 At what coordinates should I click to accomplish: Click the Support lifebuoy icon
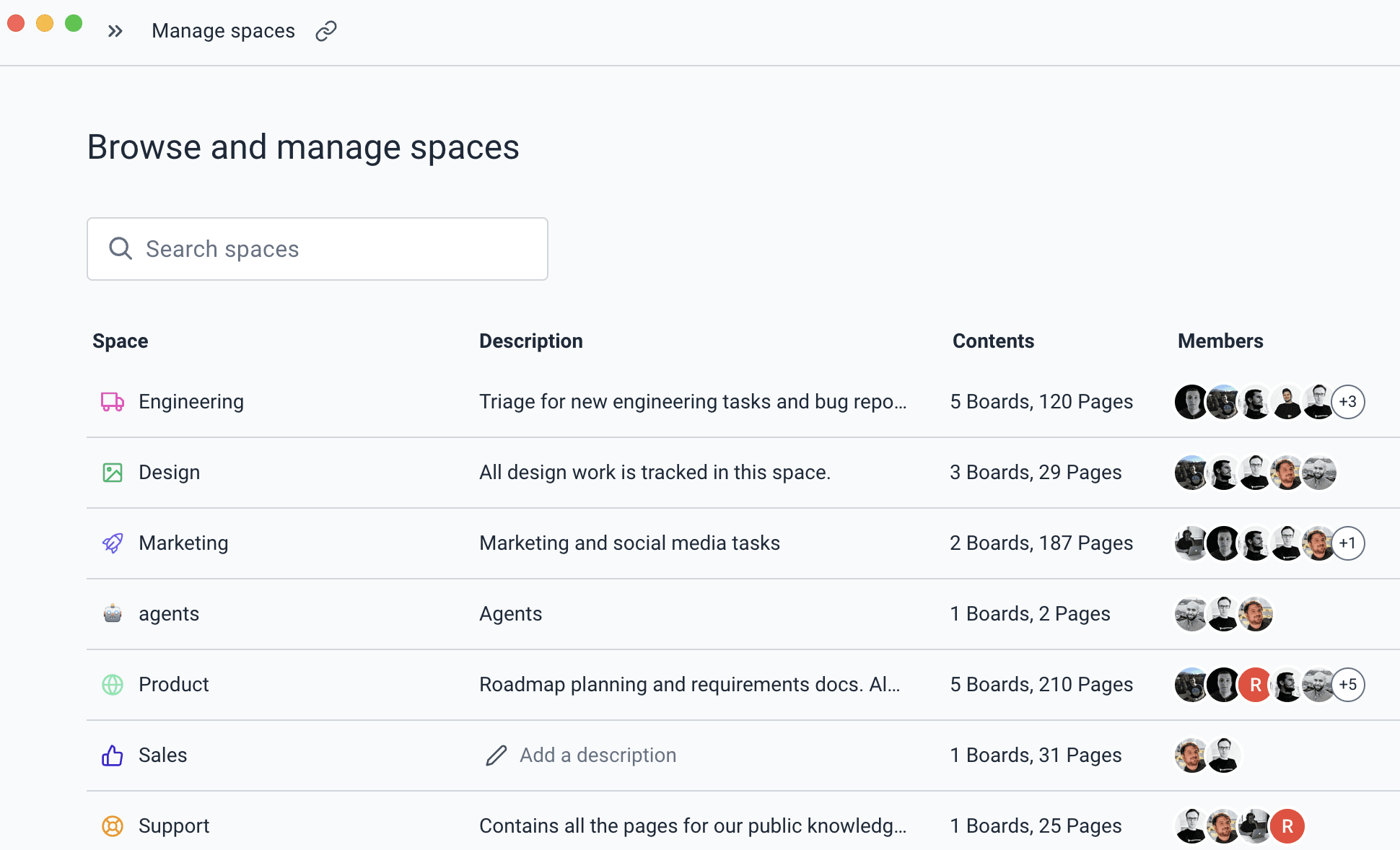point(112,826)
